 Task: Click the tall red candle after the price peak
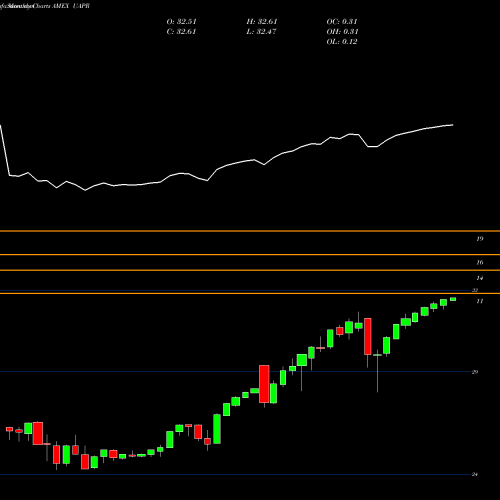pos(368,336)
